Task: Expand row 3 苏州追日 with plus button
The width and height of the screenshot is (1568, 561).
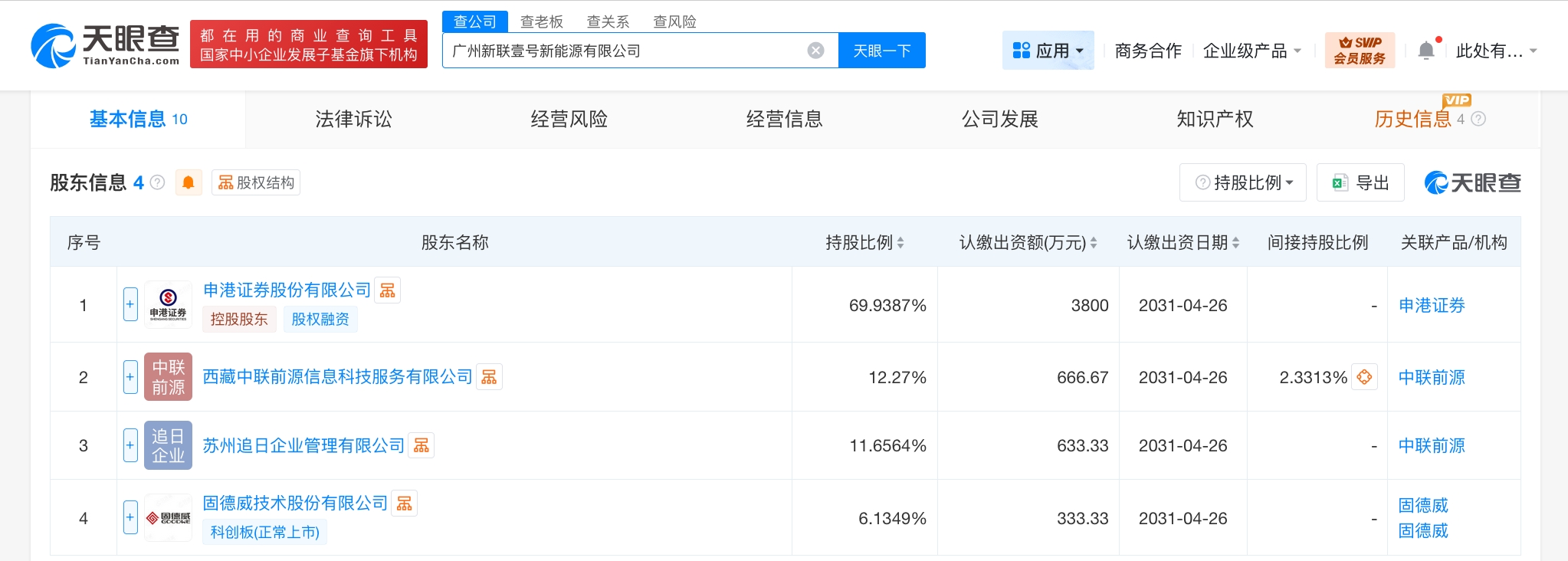Action: [130, 445]
